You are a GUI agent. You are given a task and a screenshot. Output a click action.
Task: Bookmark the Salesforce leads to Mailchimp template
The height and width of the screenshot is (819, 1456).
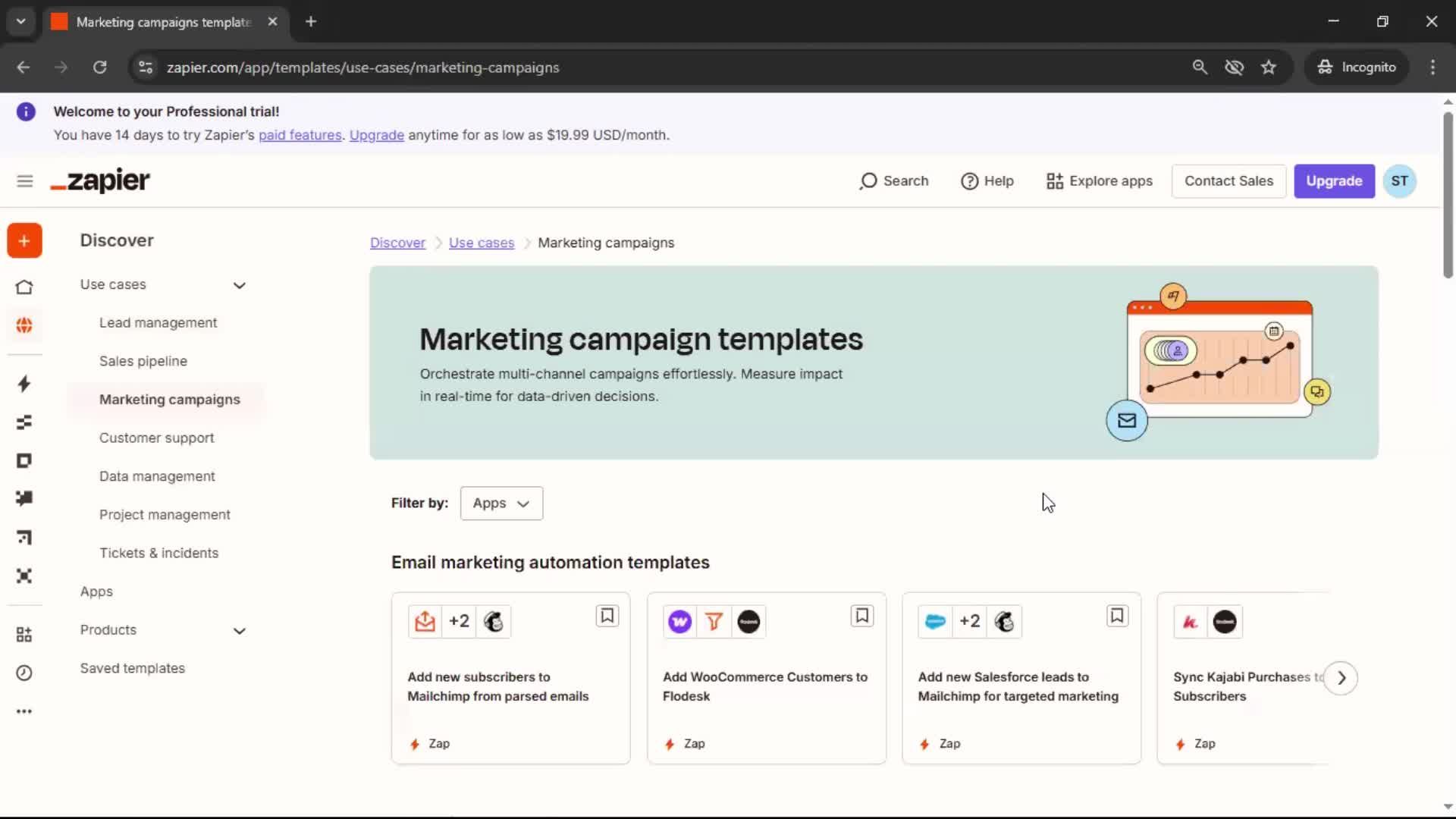(1117, 616)
